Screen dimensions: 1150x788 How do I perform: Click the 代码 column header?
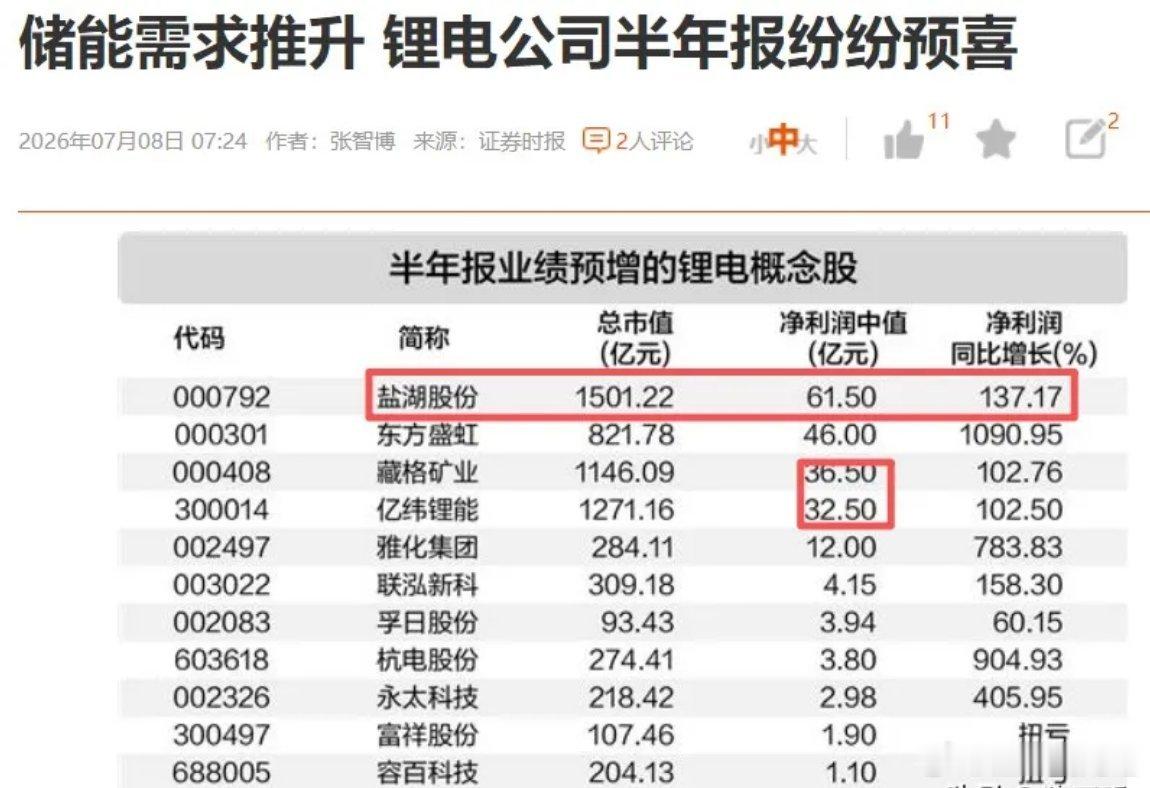[199, 338]
